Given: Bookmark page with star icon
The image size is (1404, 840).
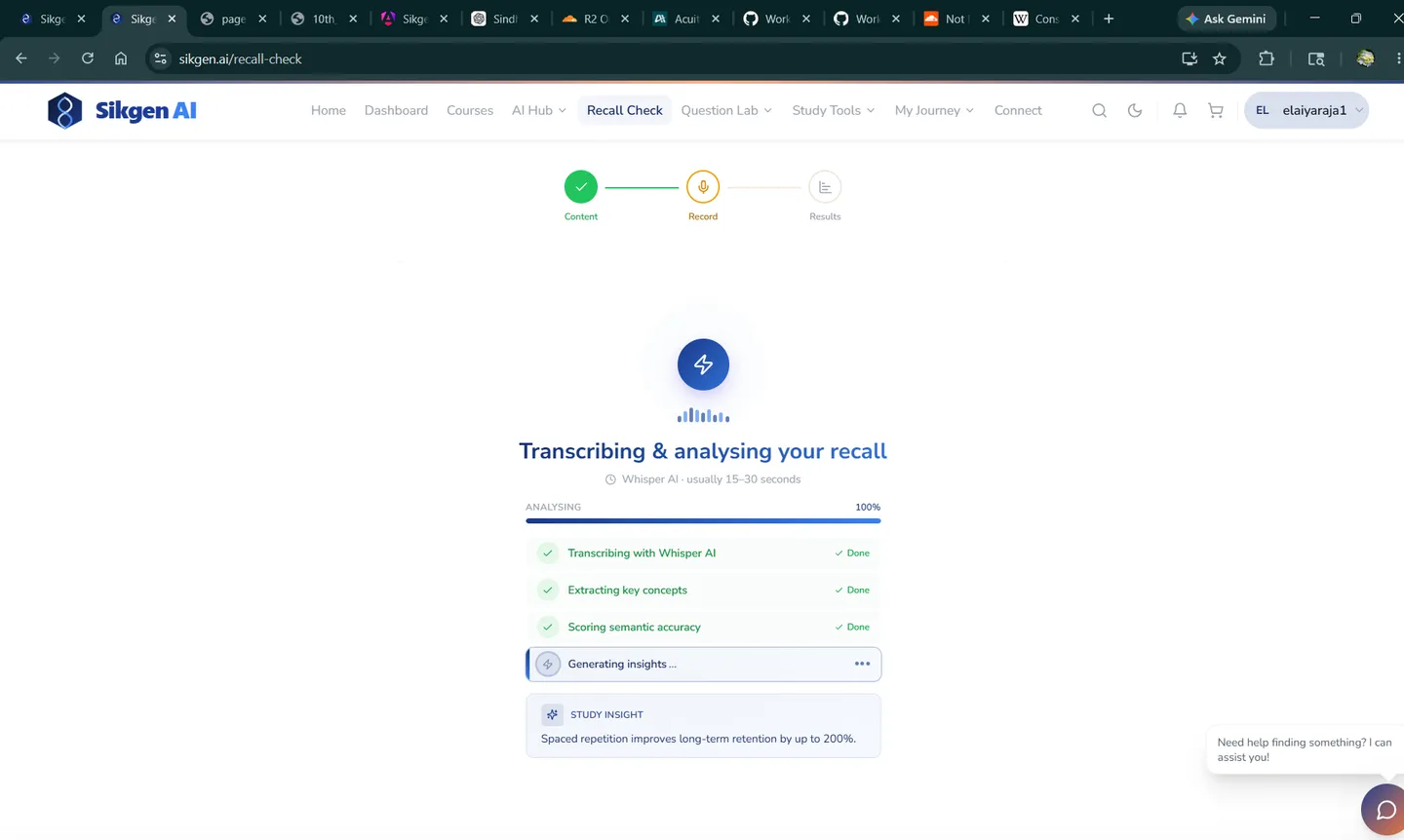Looking at the screenshot, I should coord(1220,58).
